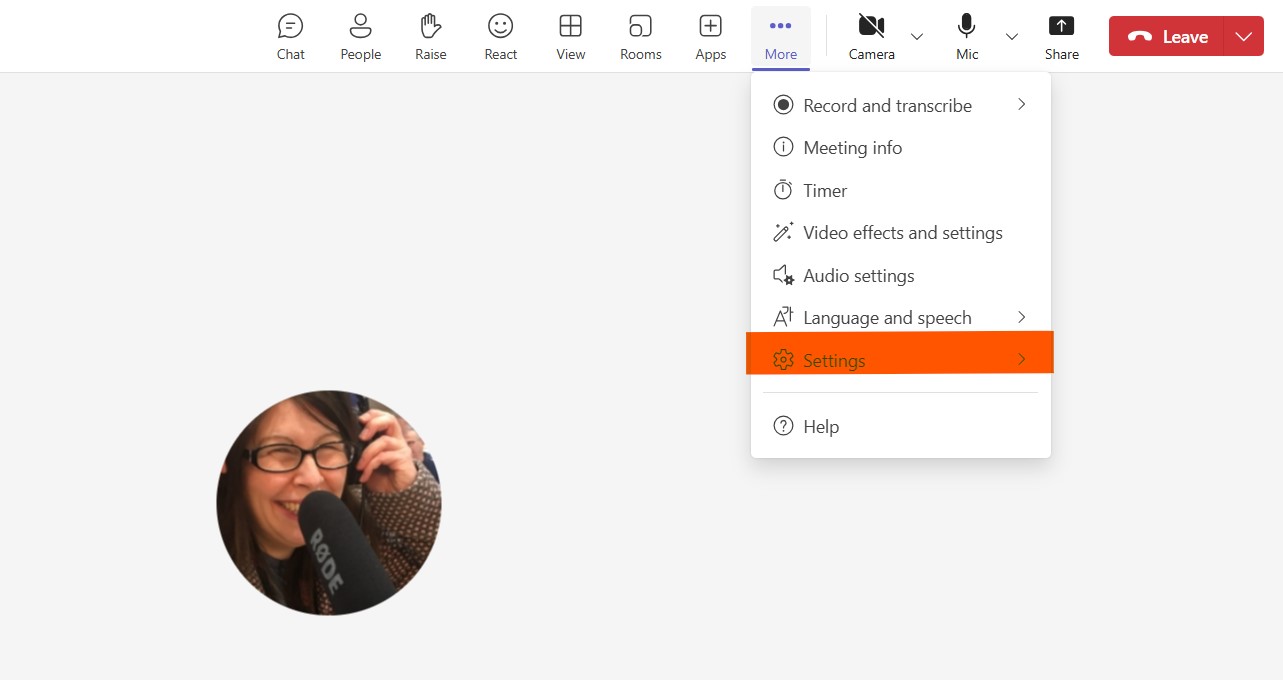The height and width of the screenshot is (680, 1283).
Task: Open breakout Rooms
Action: click(640, 37)
